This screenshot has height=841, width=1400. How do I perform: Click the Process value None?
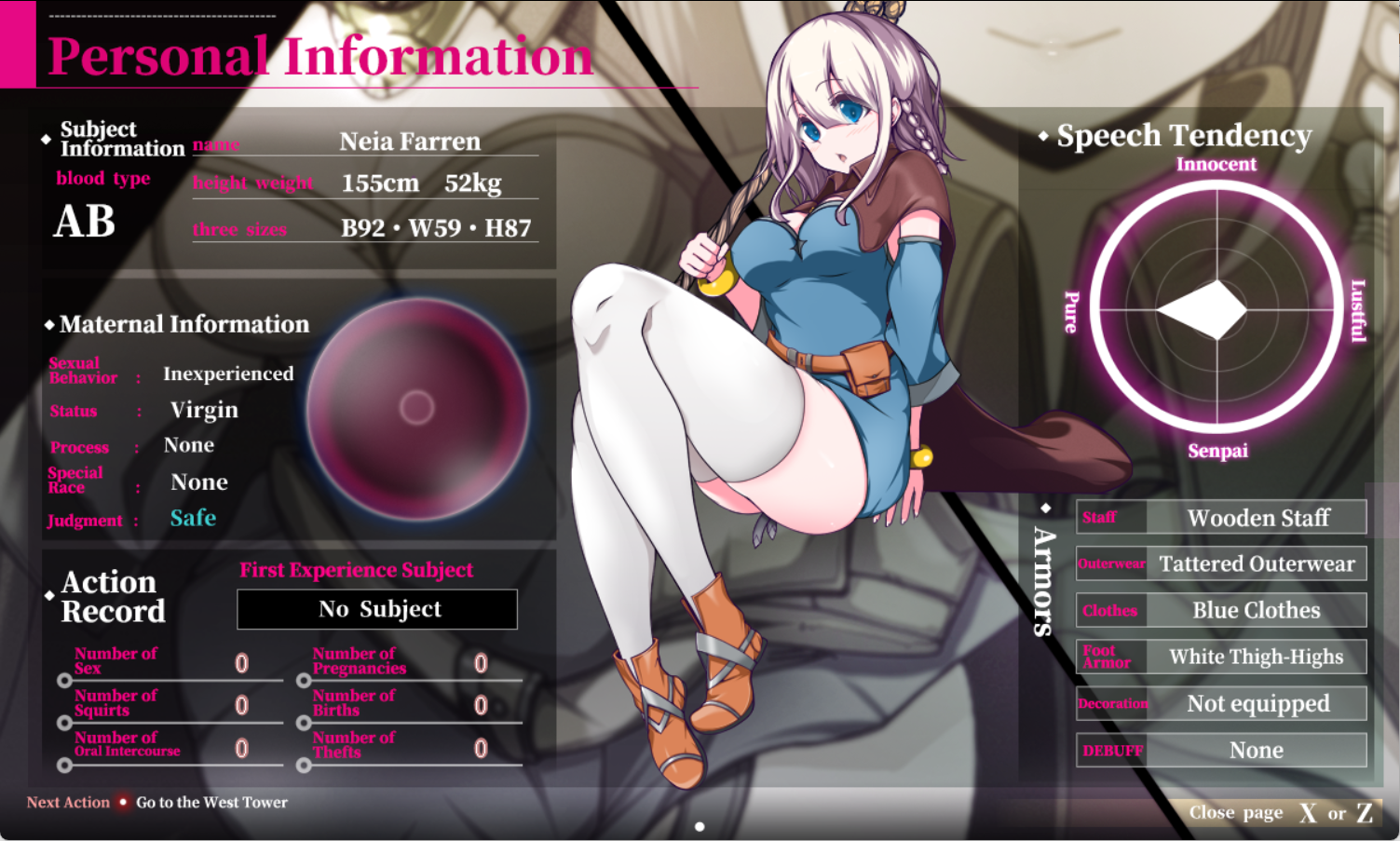189,445
